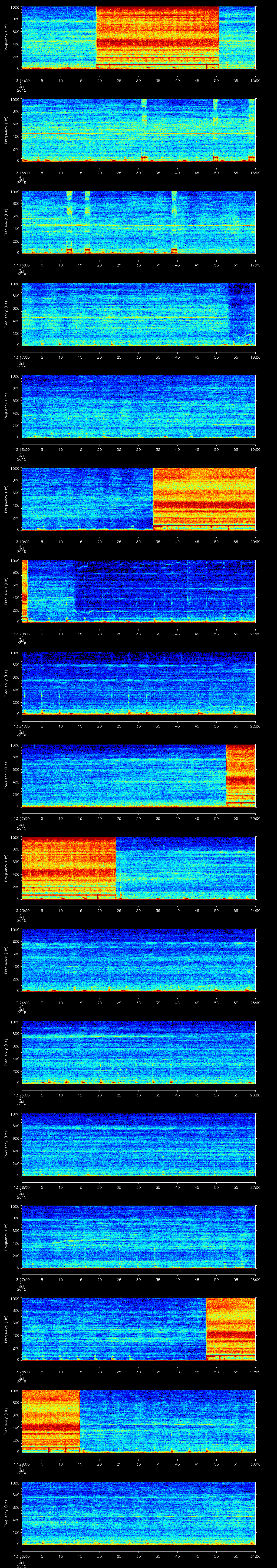The height and width of the screenshot is (1568, 277).
Task: Click the 13:22:00 time label
Action: point(21,818)
